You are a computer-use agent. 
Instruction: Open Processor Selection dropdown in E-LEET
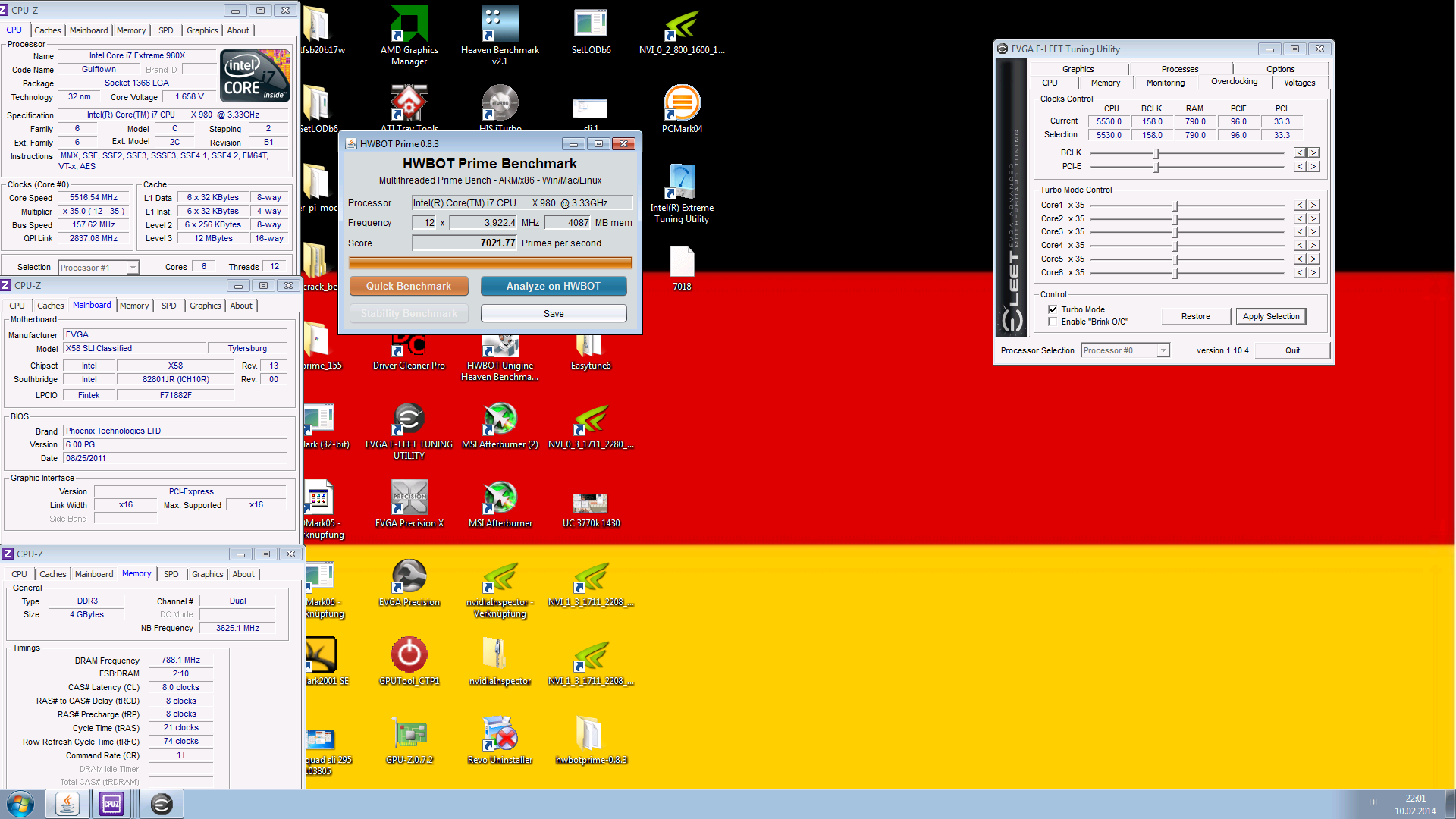(x=1125, y=350)
